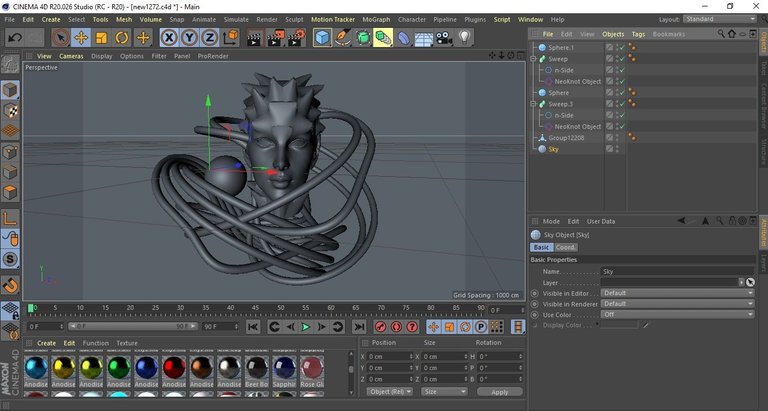Image resolution: width=768 pixels, height=411 pixels.
Task: Go to start of animation
Action: pos(253,327)
